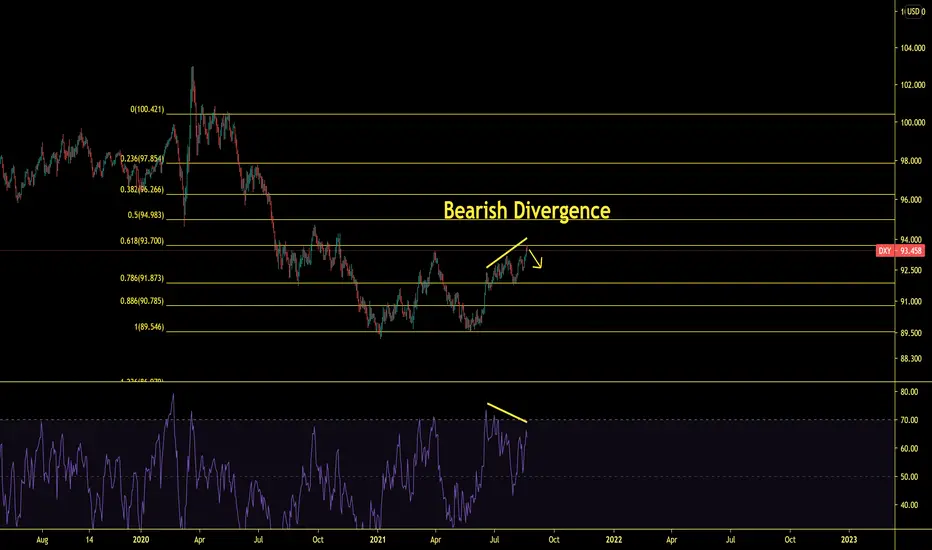Viewport: 932px width, 550px height.
Task: Click 40.00 on the RSI scale
Action: (909, 505)
